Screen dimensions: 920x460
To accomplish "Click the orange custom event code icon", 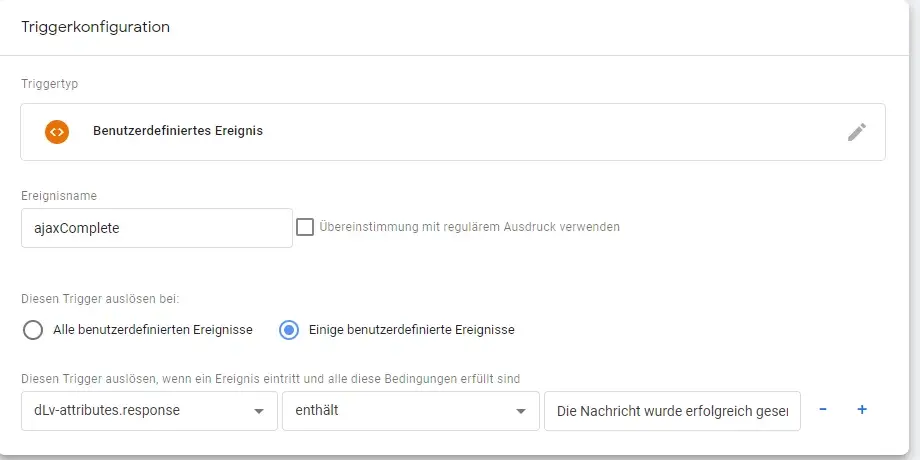I will tap(57, 131).
